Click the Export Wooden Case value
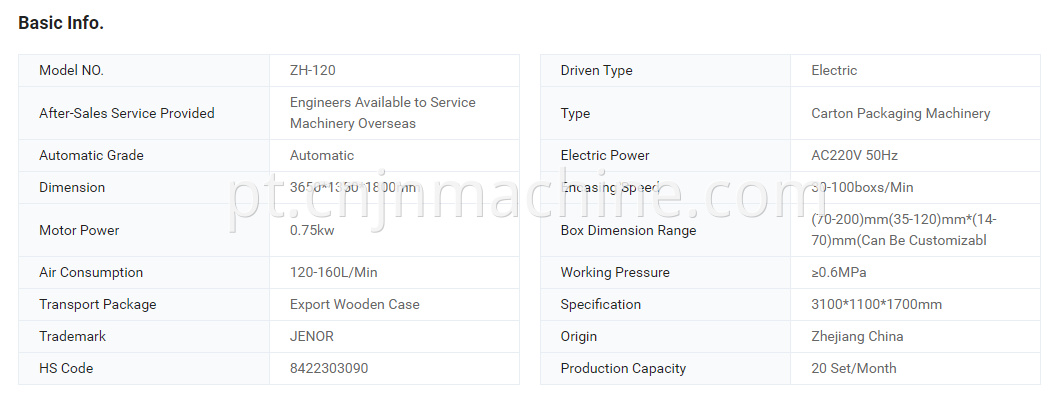1052x397 pixels. (354, 304)
